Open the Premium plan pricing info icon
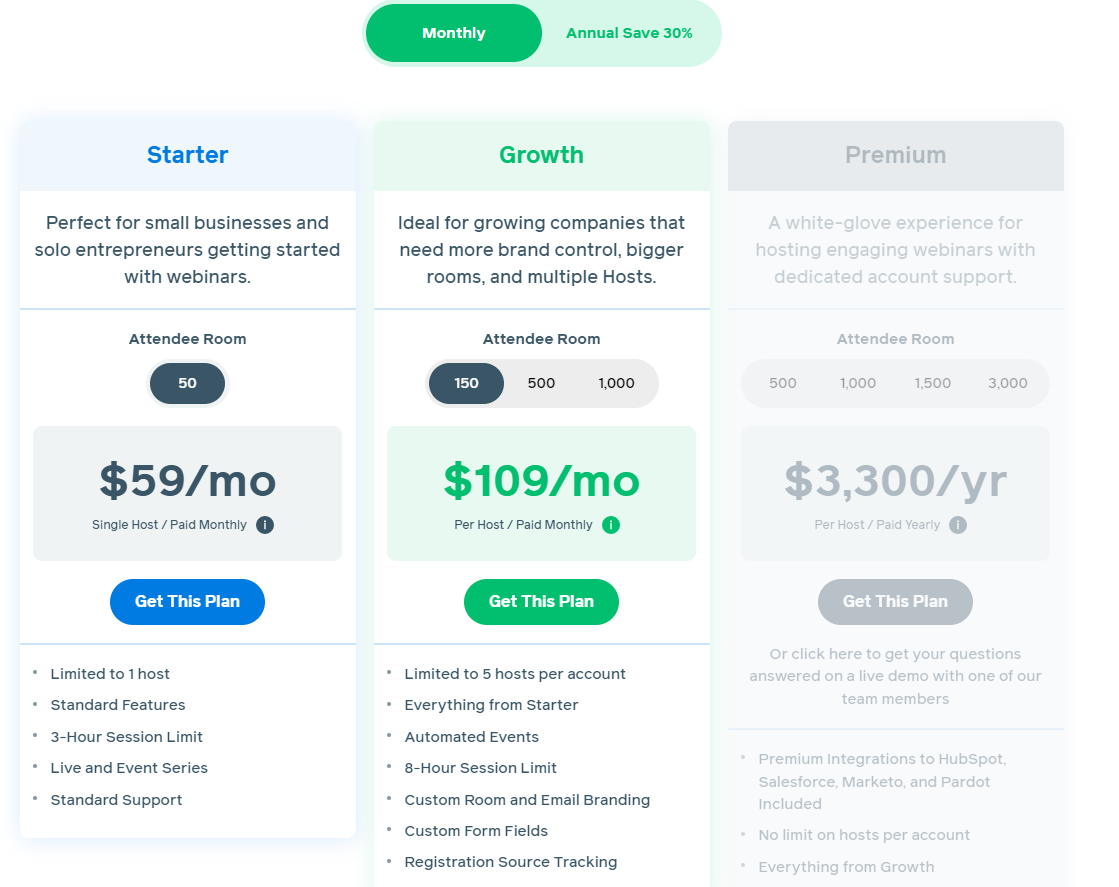1119x887 pixels. (x=958, y=524)
